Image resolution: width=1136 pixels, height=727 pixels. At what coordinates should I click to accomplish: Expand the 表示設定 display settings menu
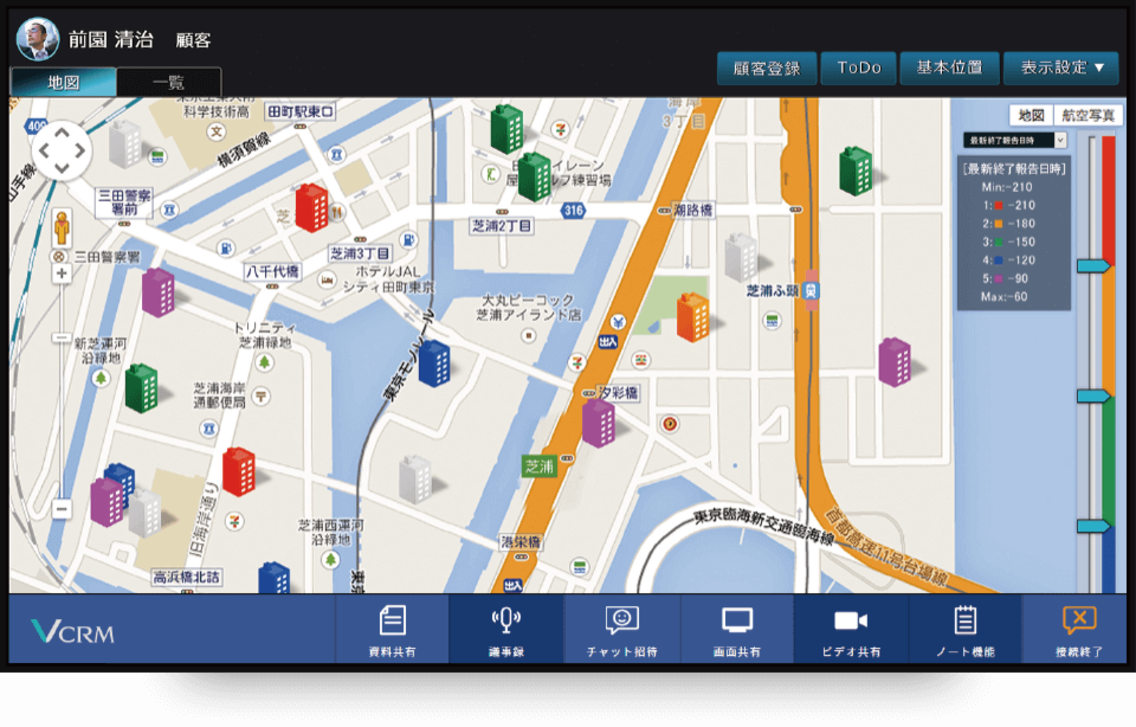[x=1062, y=68]
